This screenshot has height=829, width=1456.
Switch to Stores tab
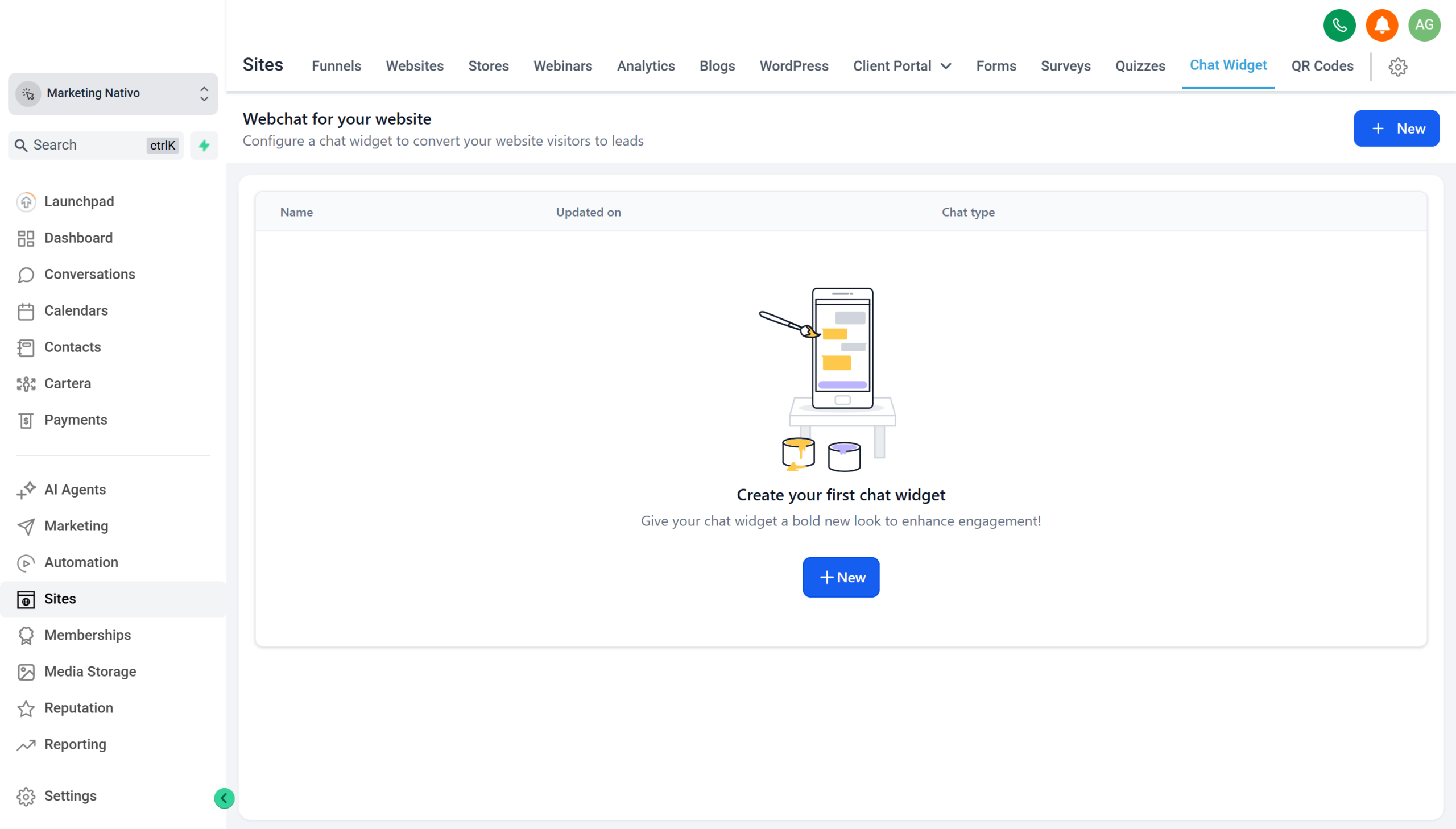[488, 66]
